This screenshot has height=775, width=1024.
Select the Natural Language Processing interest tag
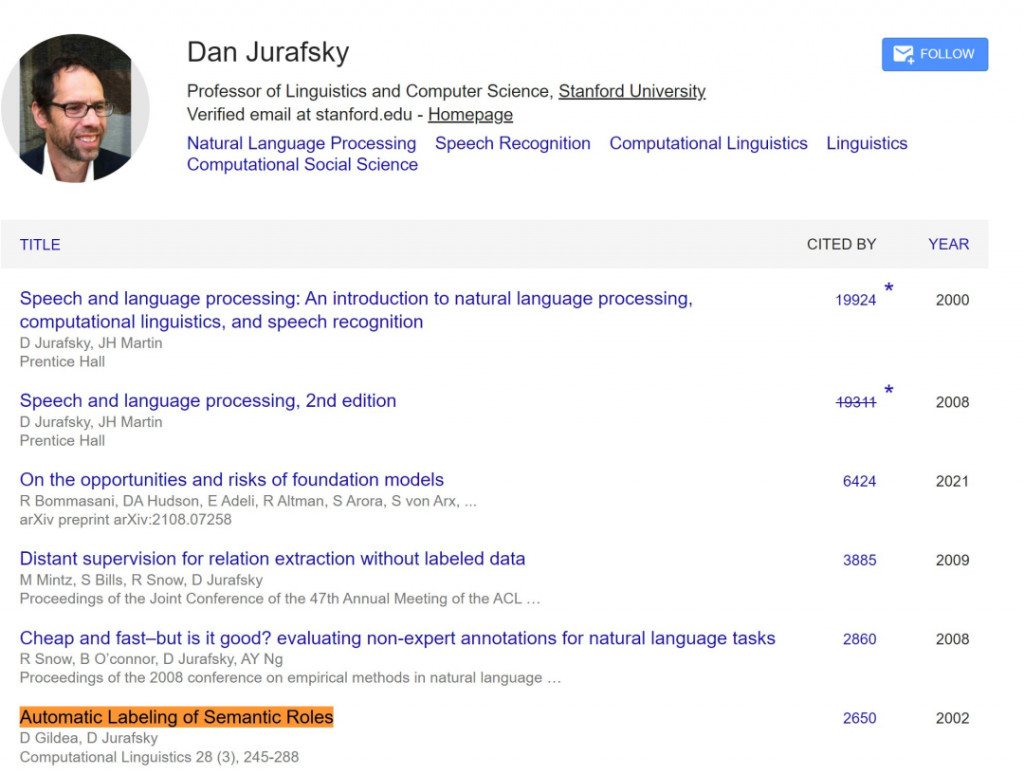pyautogui.click(x=301, y=143)
